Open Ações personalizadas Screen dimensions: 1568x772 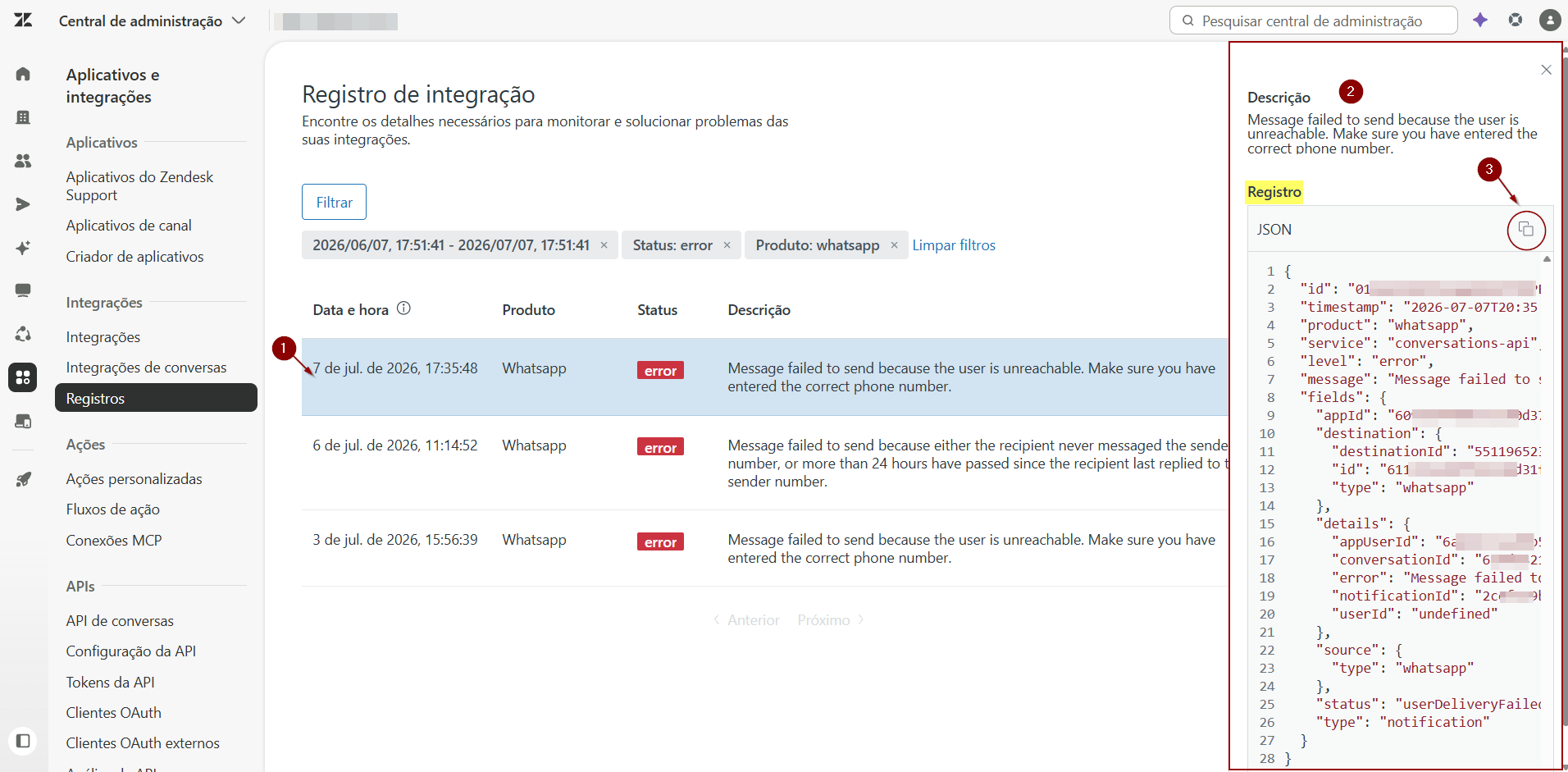[x=134, y=479]
